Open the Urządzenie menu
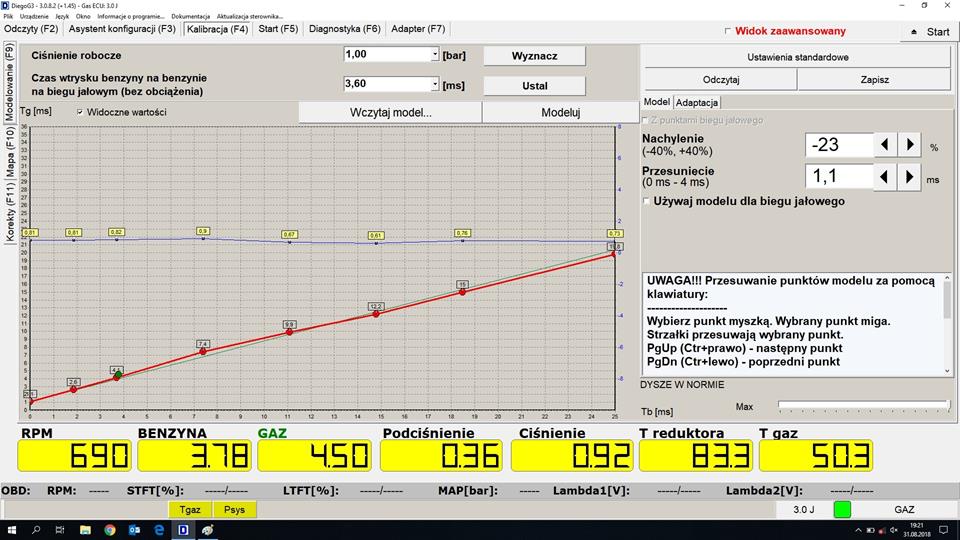The height and width of the screenshot is (540, 960). (34, 17)
